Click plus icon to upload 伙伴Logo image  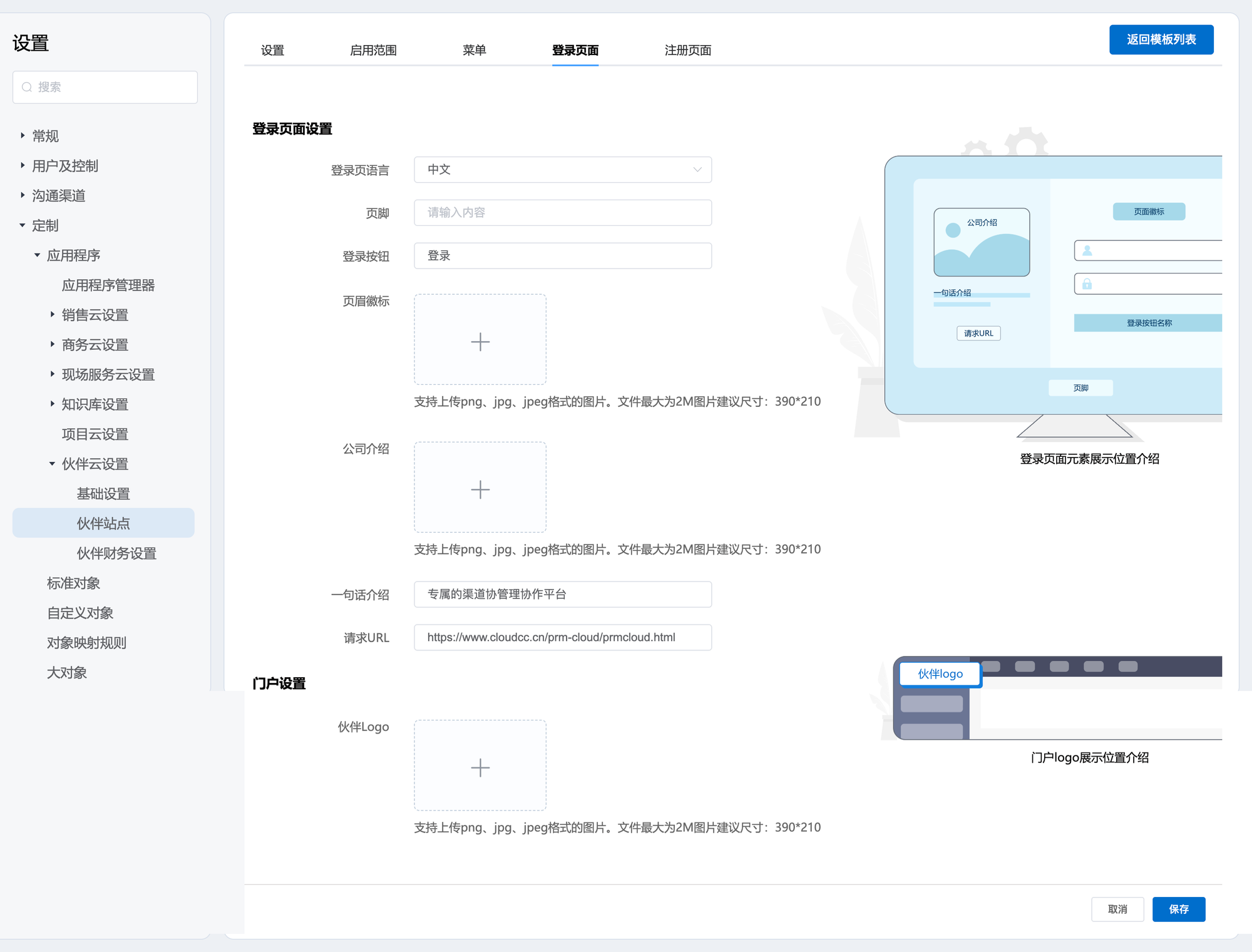coord(480,767)
